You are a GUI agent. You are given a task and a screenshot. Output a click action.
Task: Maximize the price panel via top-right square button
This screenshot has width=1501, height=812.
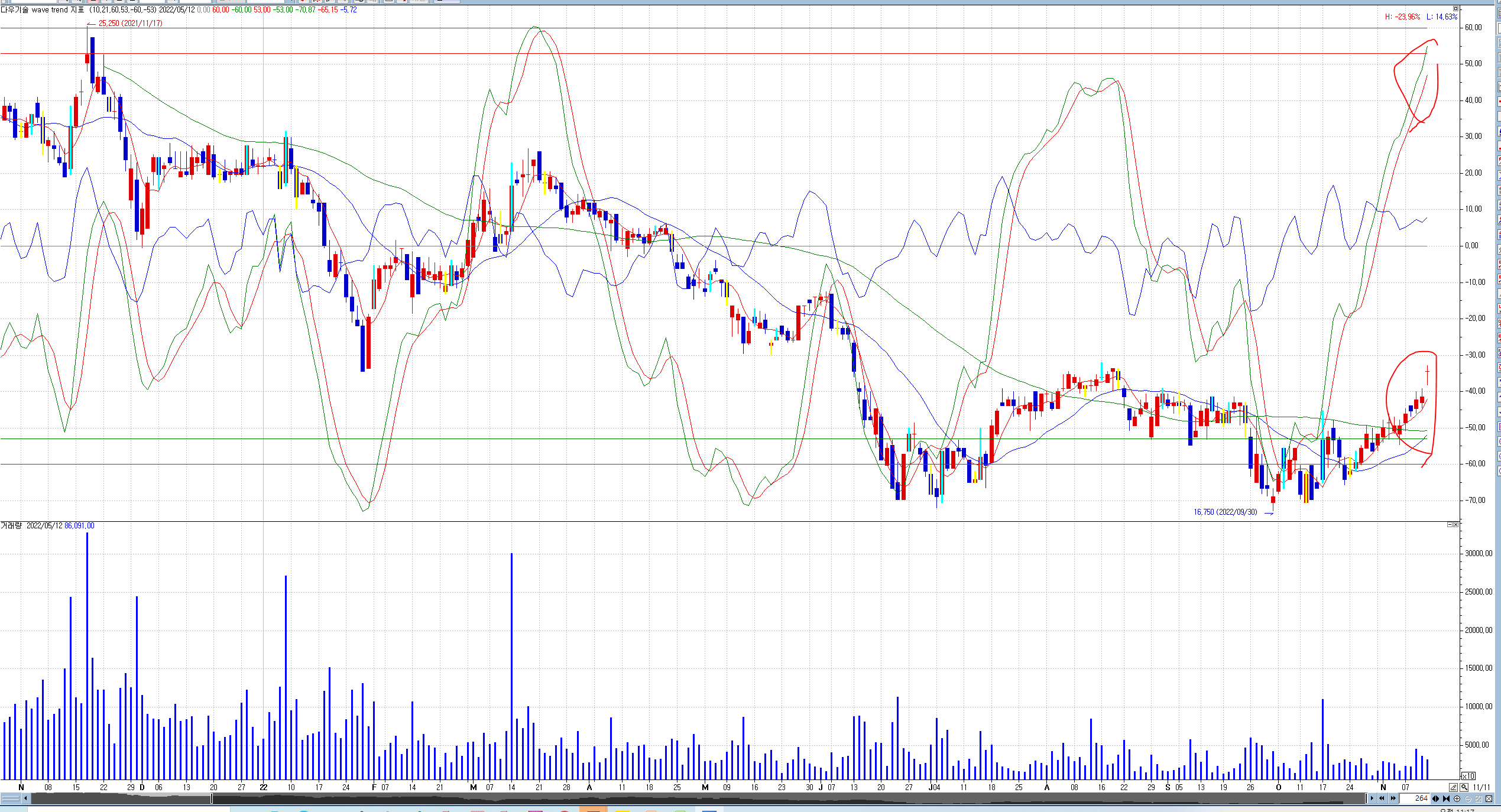1456,9
